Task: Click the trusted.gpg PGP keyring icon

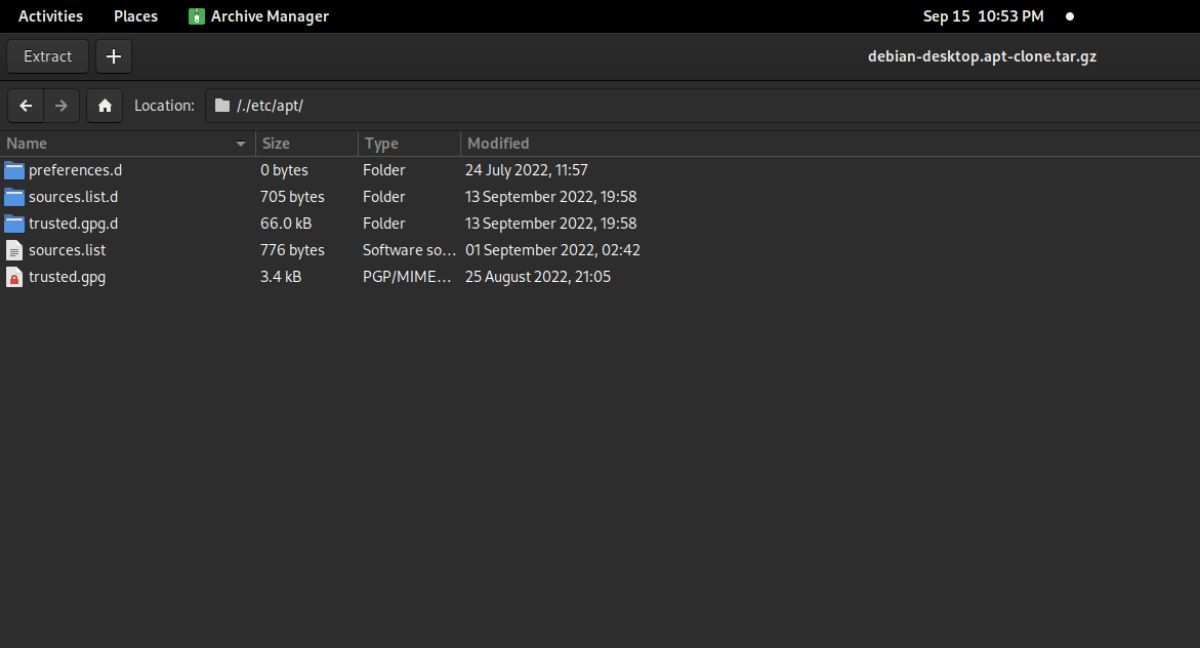Action: point(14,277)
